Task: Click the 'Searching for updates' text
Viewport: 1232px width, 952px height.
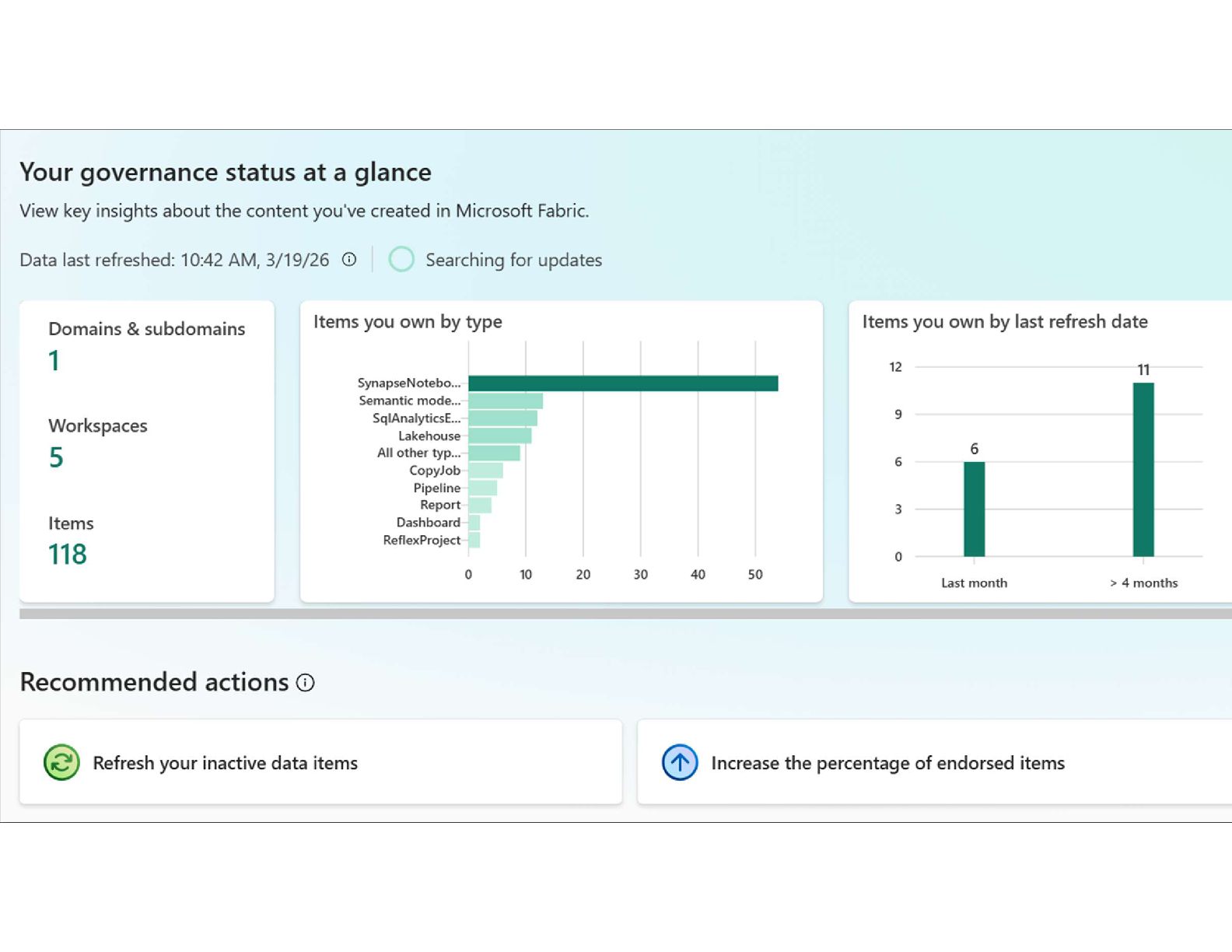Action: coord(513,260)
